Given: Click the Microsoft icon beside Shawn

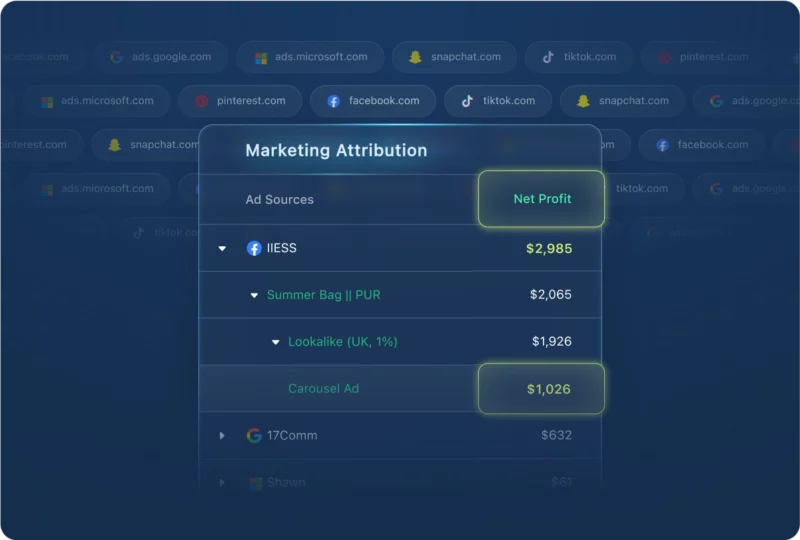Looking at the screenshot, I should tap(254, 483).
